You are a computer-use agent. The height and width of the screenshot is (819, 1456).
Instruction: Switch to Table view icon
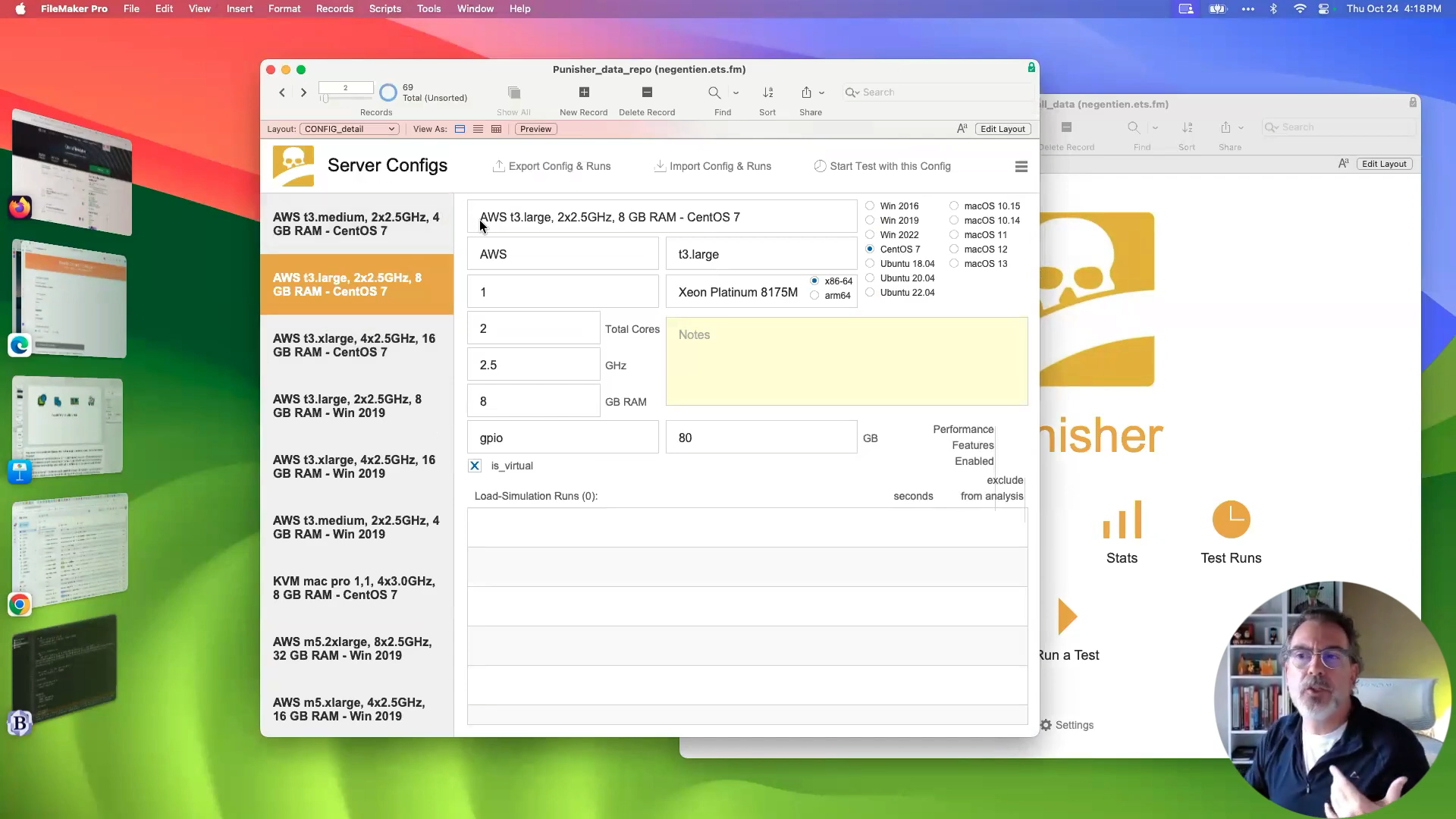[496, 129]
